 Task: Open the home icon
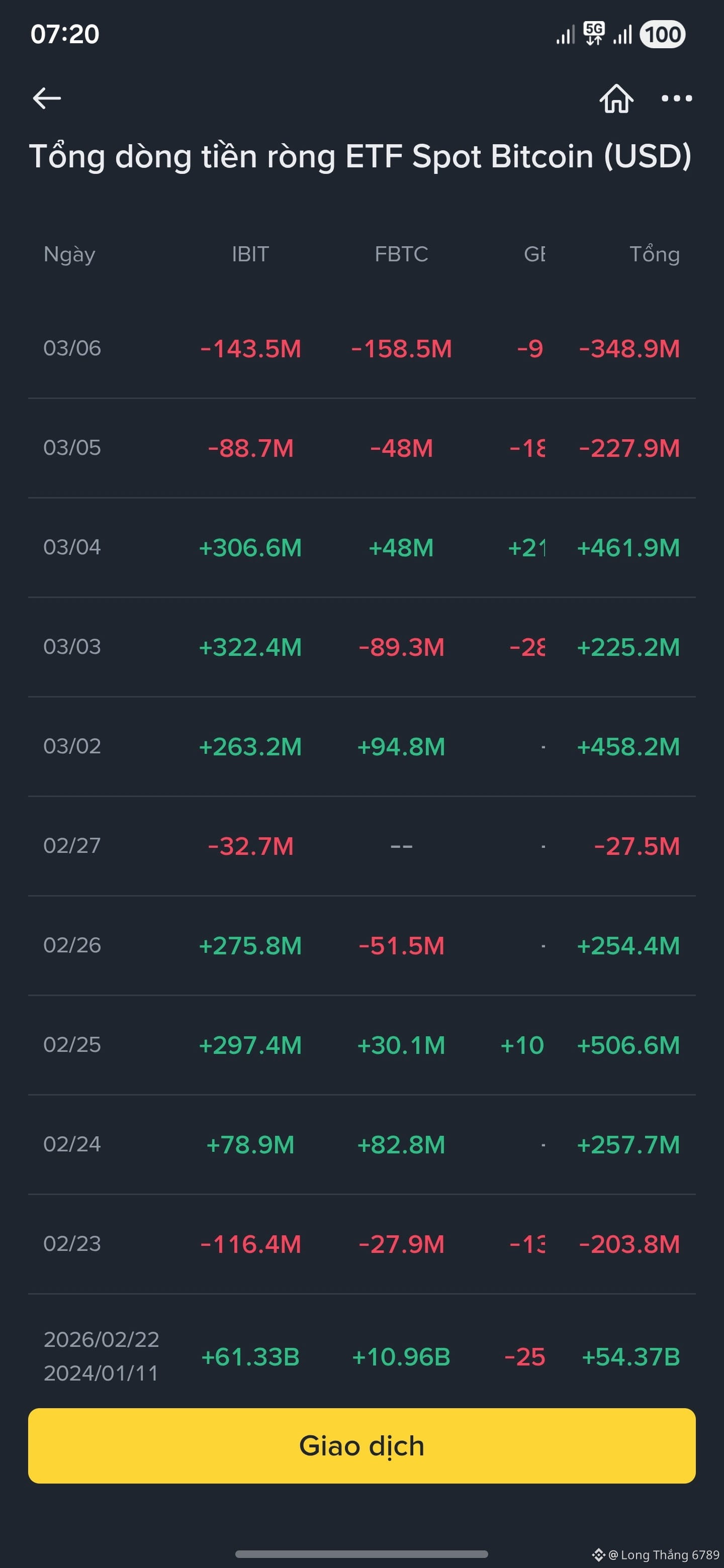point(616,98)
